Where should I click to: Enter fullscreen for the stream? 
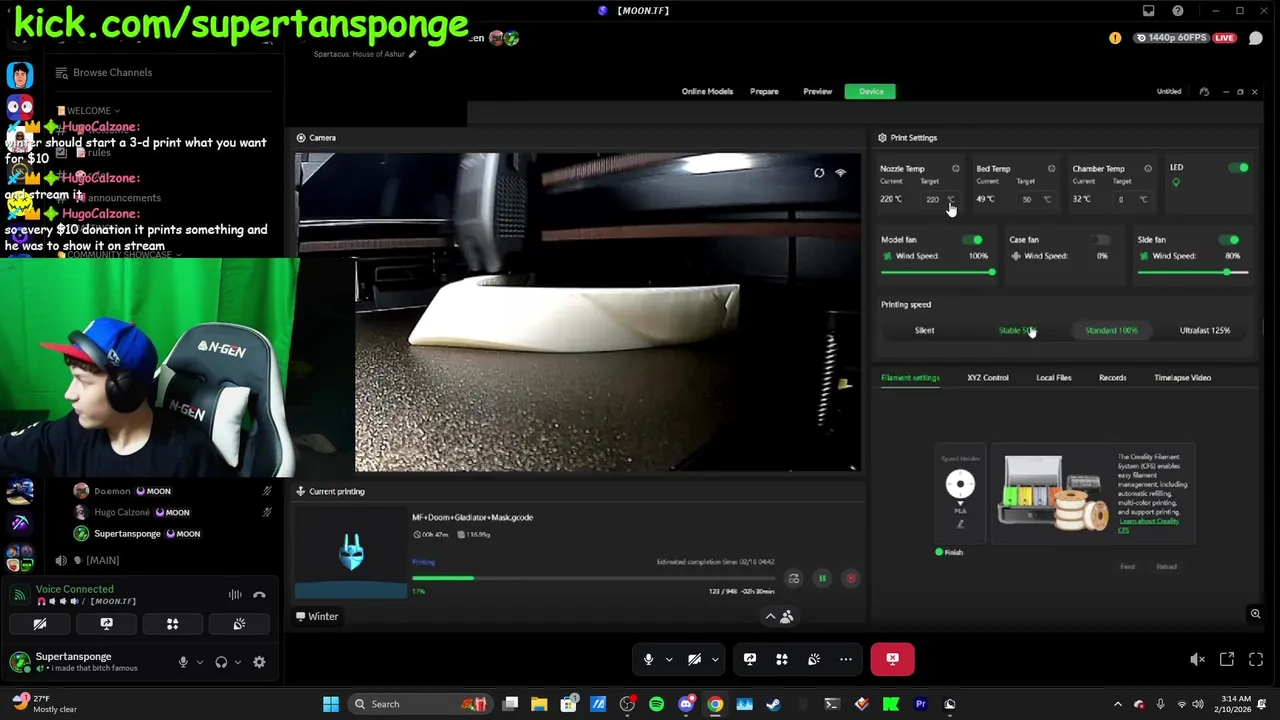pos(1256,659)
